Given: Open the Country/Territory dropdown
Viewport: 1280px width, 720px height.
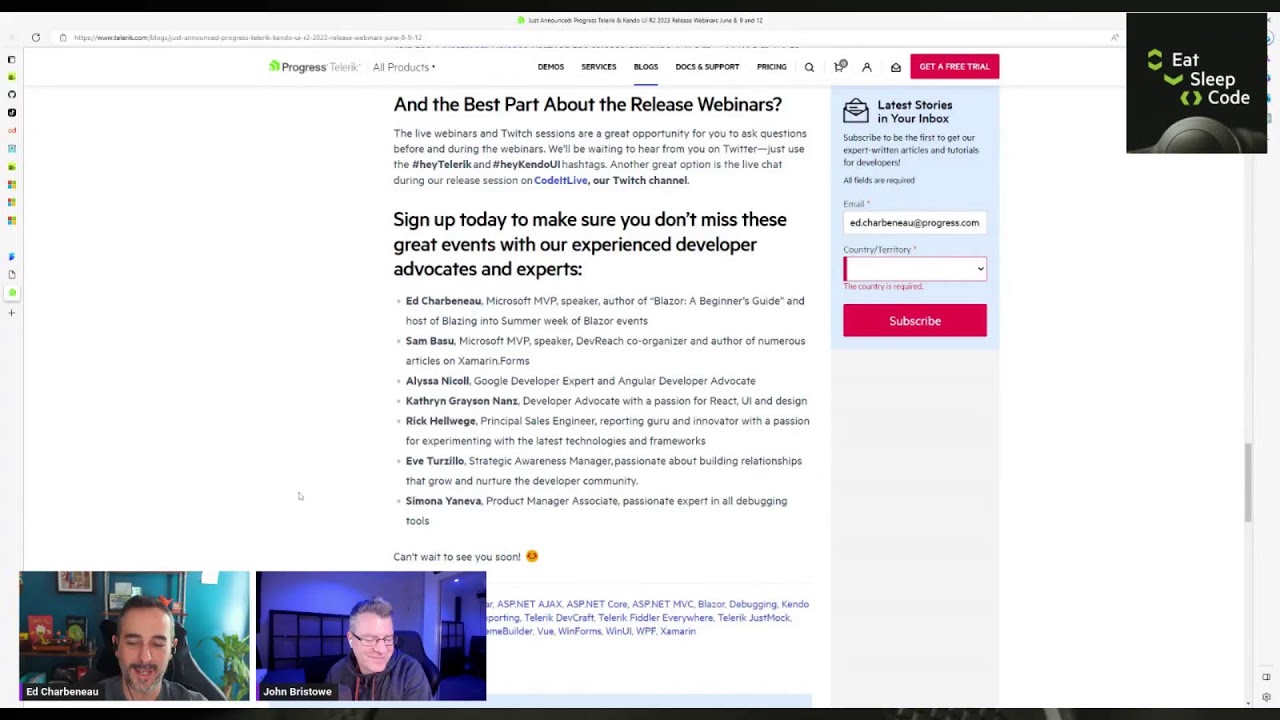Looking at the screenshot, I should 915,268.
